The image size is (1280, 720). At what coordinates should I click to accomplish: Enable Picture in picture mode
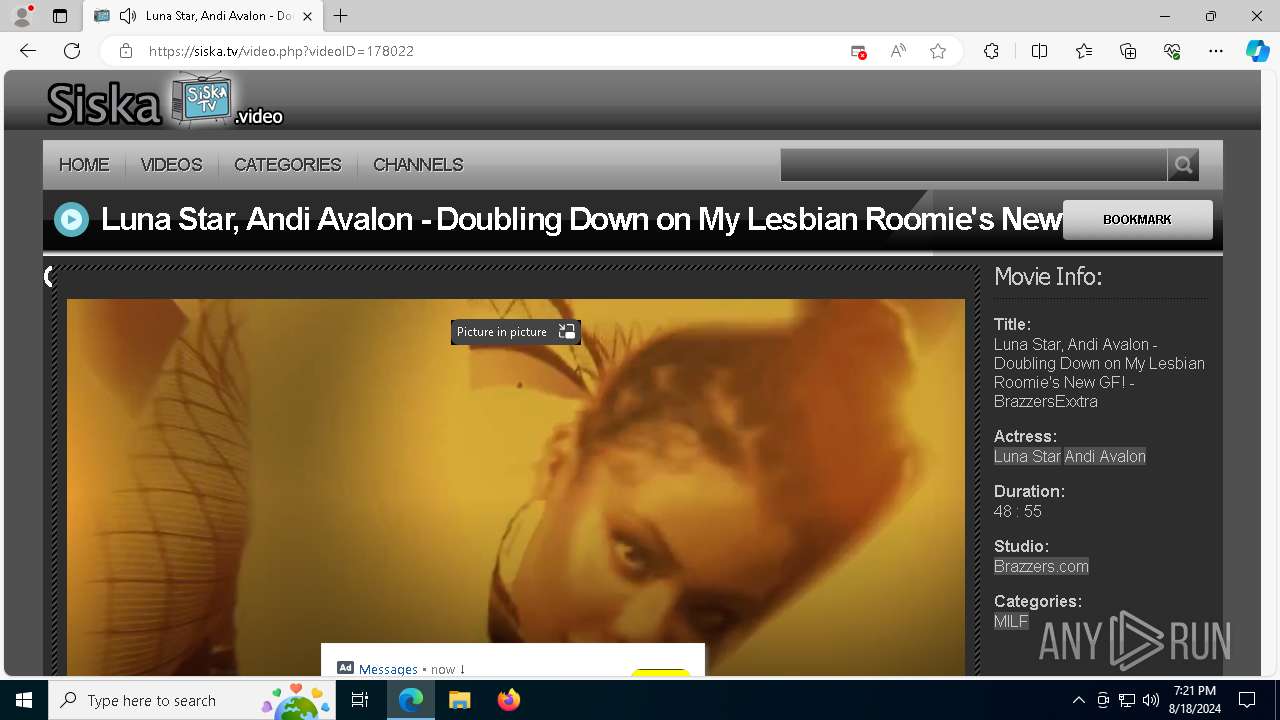point(515,332)
